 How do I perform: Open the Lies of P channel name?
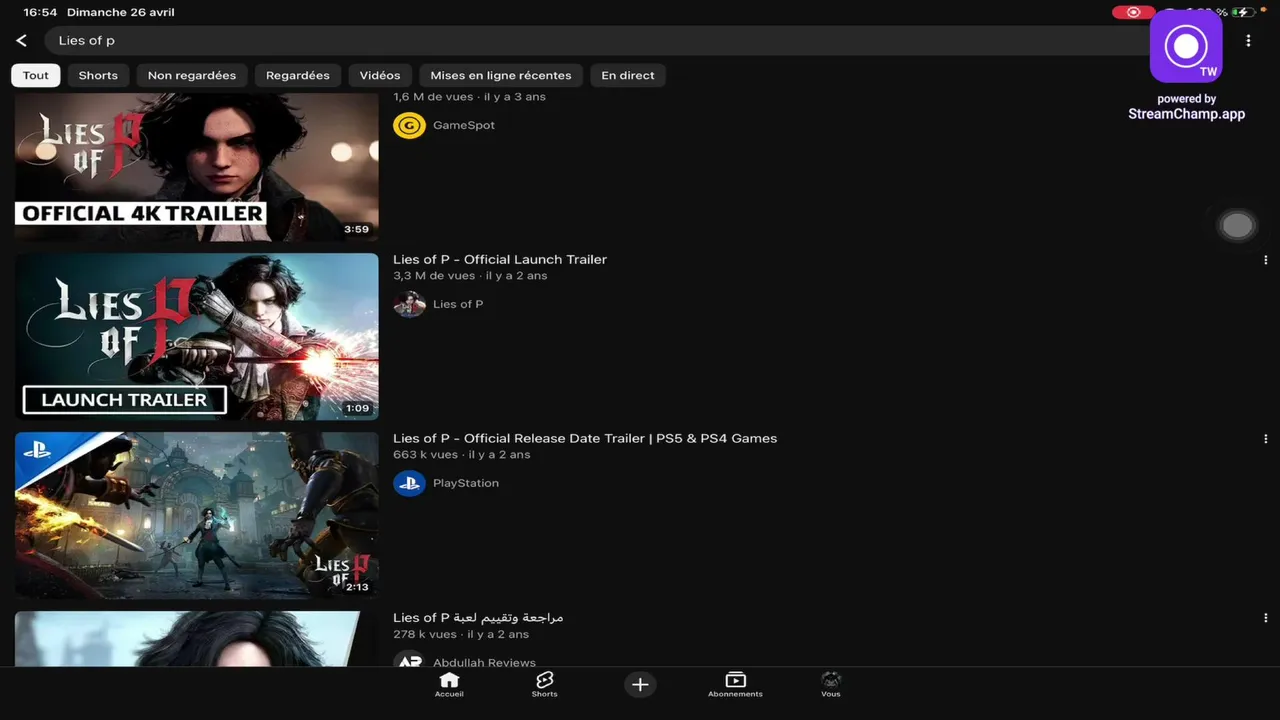coord(458,304)
